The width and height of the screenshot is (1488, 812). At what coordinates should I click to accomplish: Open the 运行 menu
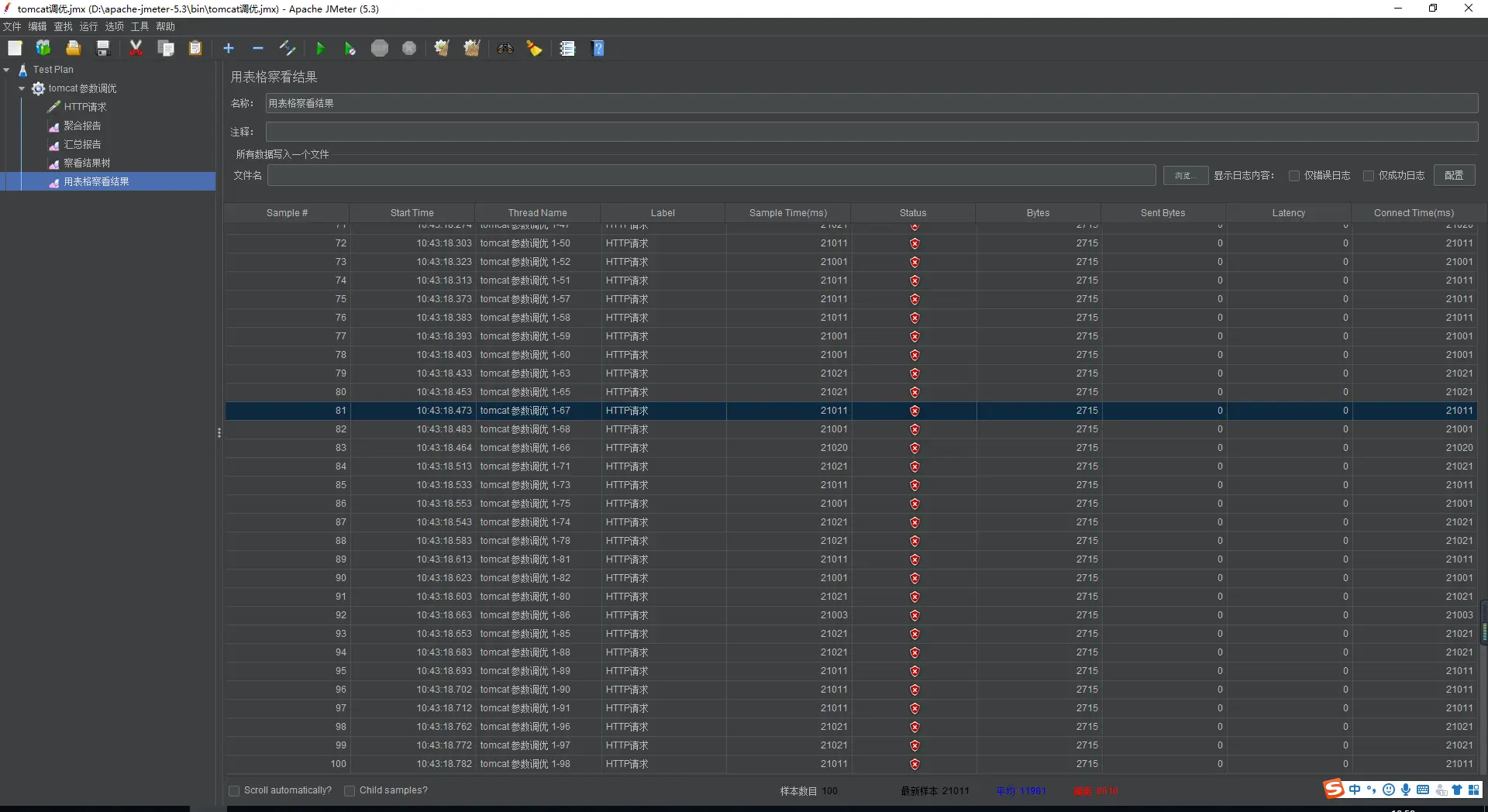89,26
